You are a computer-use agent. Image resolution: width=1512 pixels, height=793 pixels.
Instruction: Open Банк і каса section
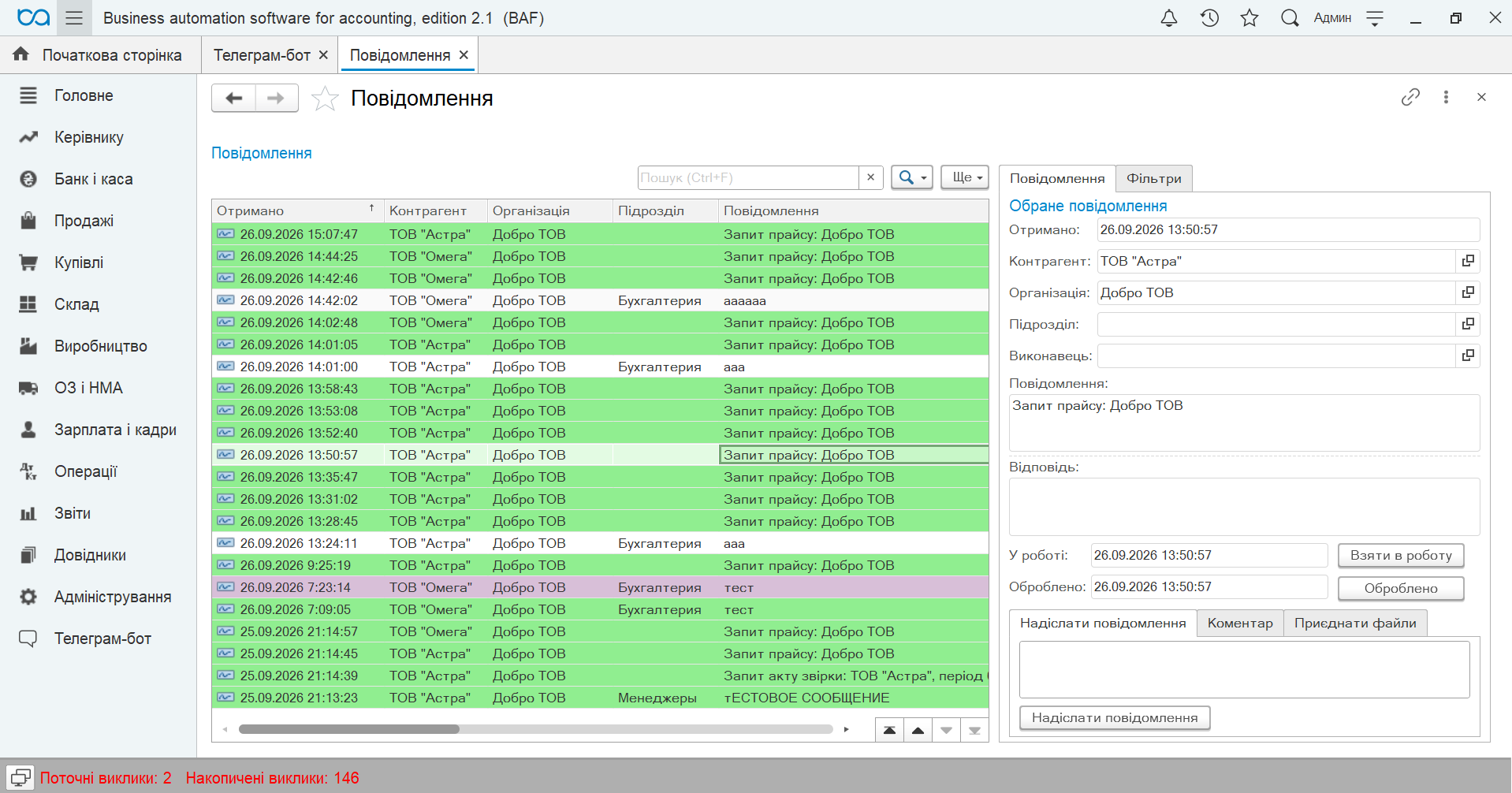(93, 179)
